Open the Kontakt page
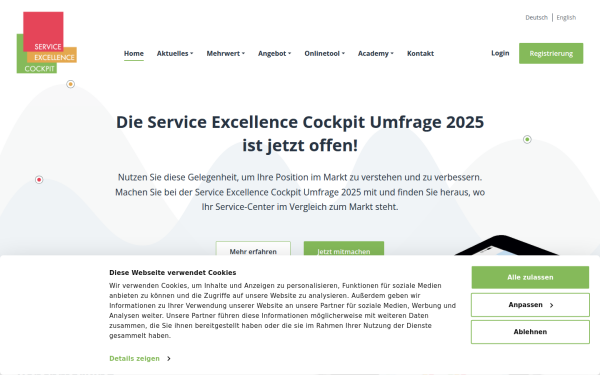This screenshot has width=600, height=375. (420, 54)
